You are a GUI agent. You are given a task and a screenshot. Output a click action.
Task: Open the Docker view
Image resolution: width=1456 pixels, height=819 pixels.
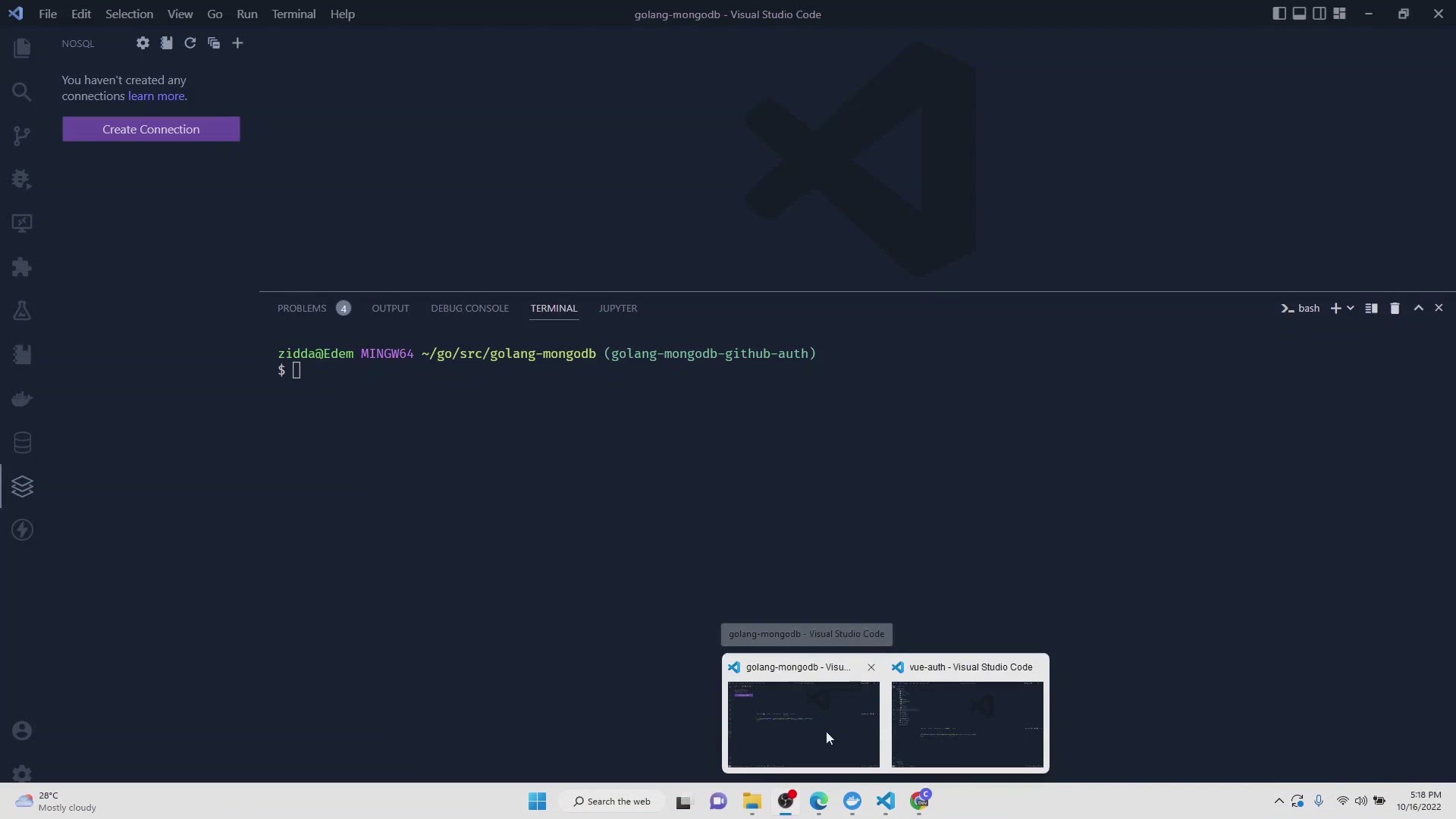tap(22, 399)
